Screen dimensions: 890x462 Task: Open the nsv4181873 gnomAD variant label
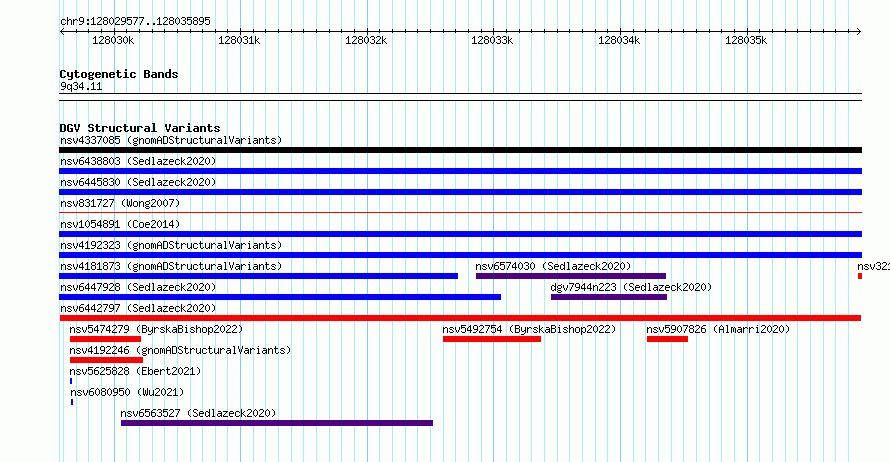click(171, 266)
